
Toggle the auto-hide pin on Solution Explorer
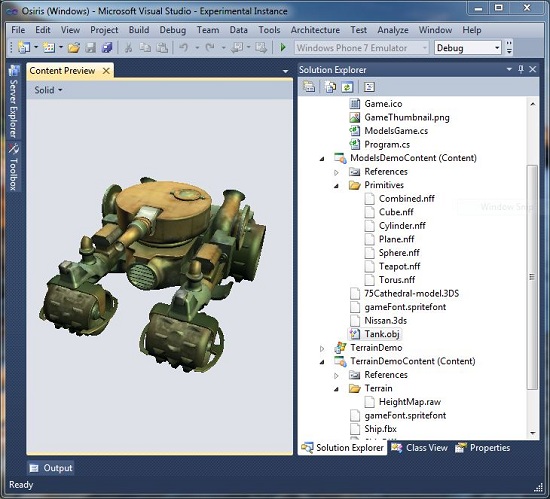521,69
